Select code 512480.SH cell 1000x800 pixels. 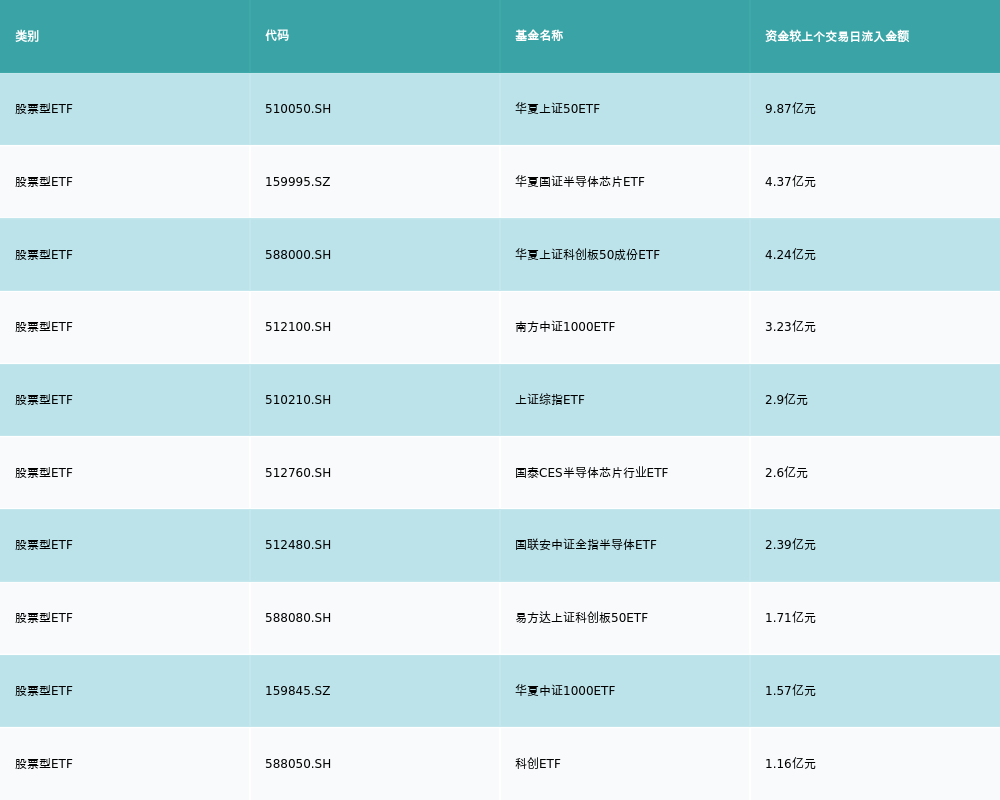coord(298,545)
